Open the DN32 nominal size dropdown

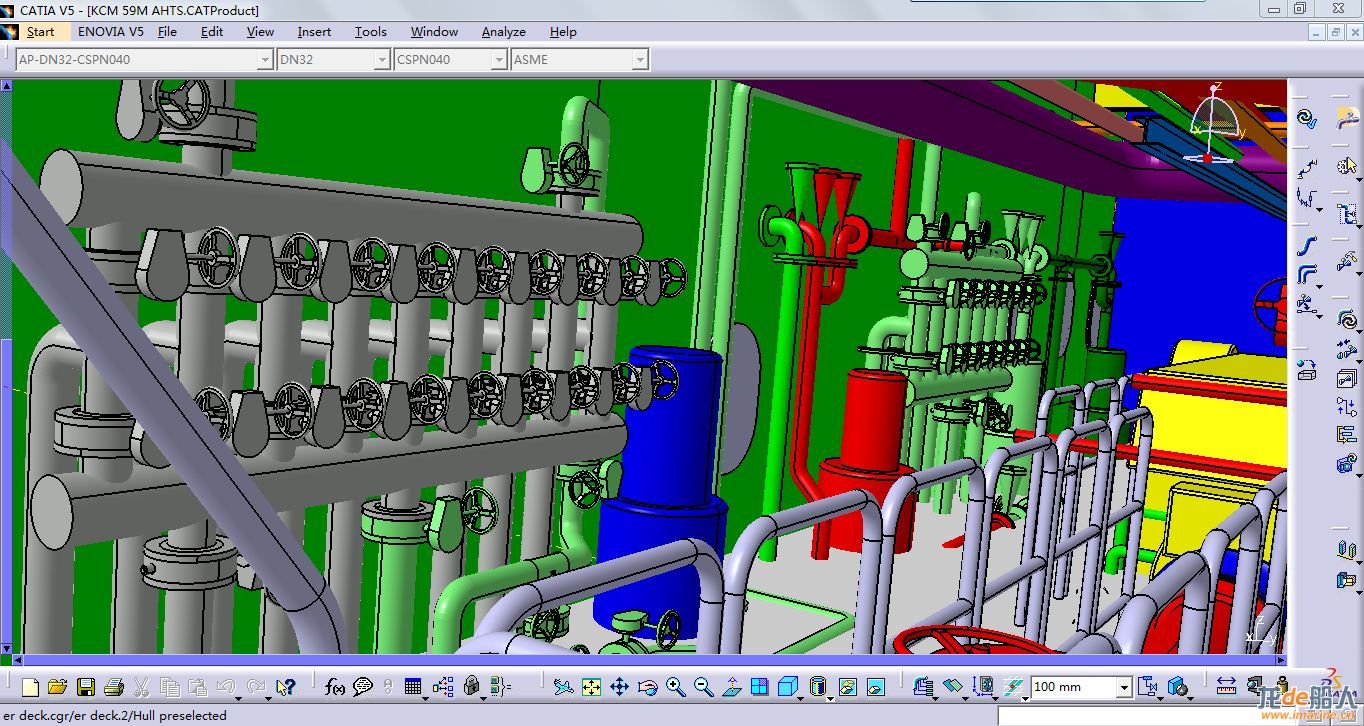(x=381, y=60)
